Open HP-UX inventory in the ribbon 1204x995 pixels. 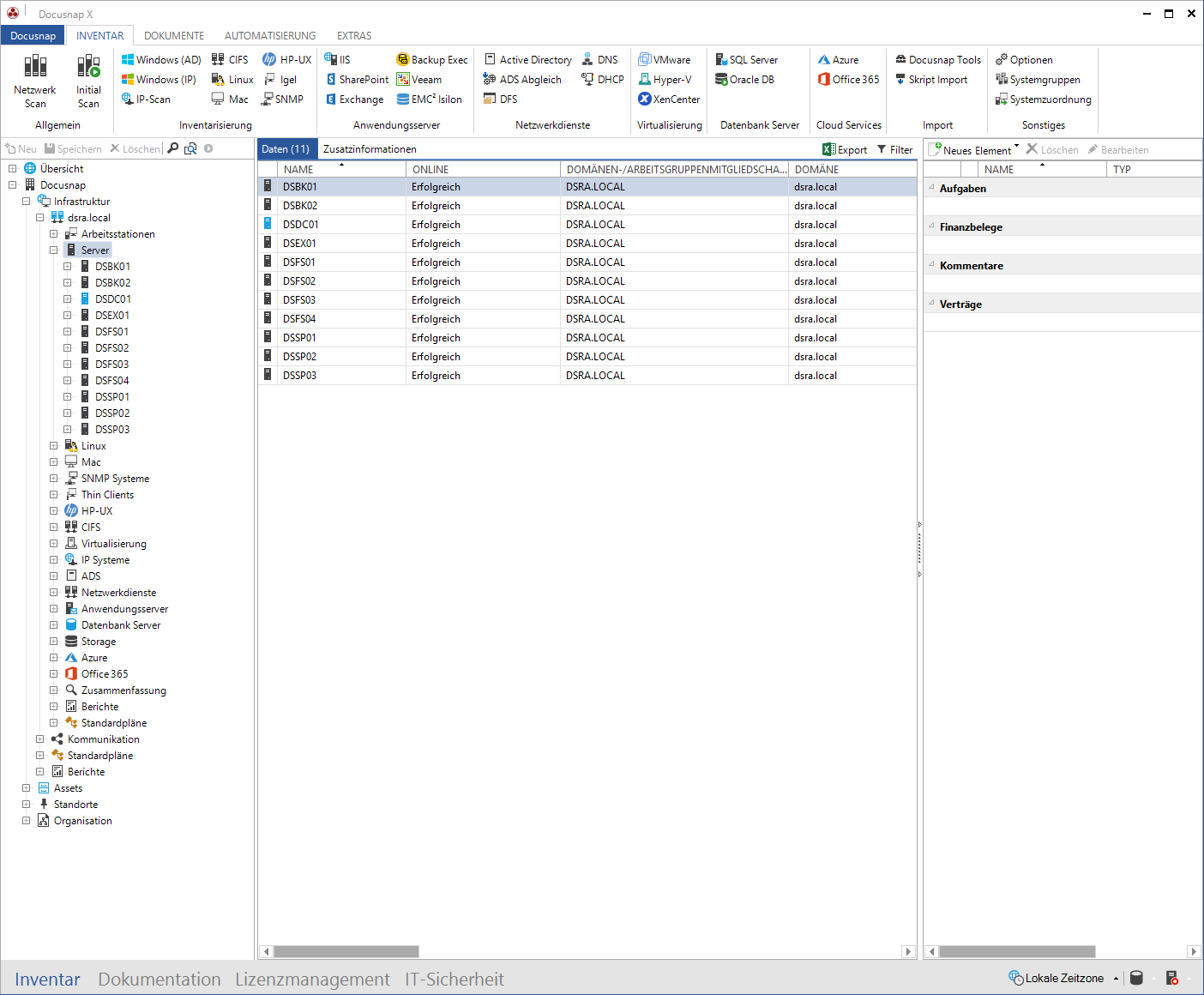287,60
